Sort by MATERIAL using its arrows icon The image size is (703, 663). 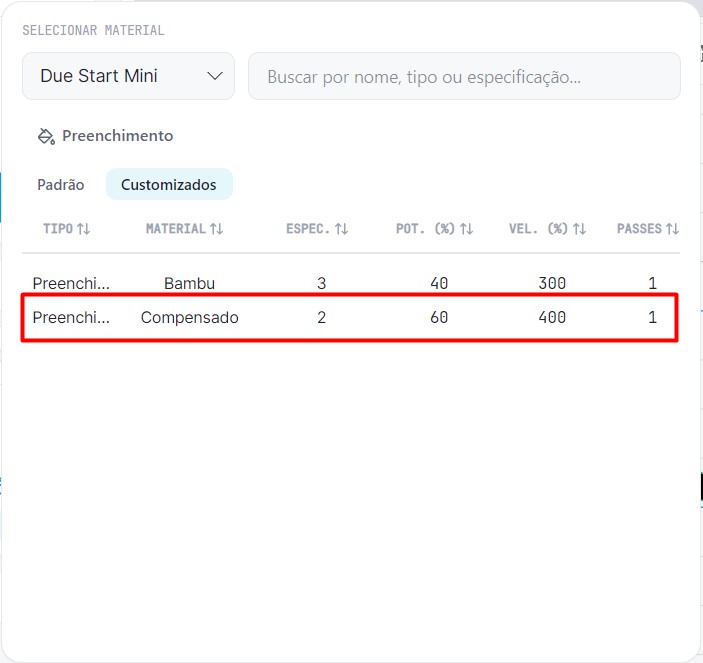[217, 229]
